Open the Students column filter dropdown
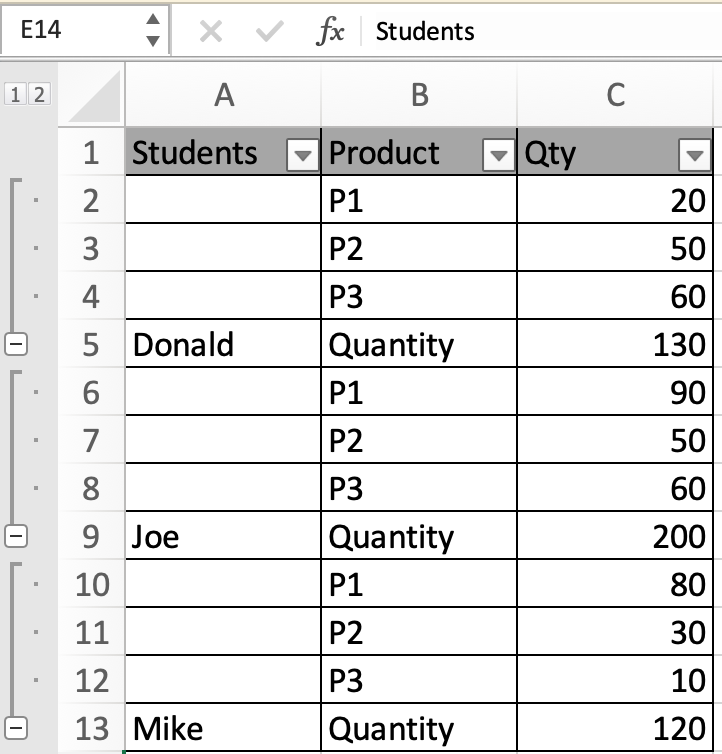 (x=303, y=155)
